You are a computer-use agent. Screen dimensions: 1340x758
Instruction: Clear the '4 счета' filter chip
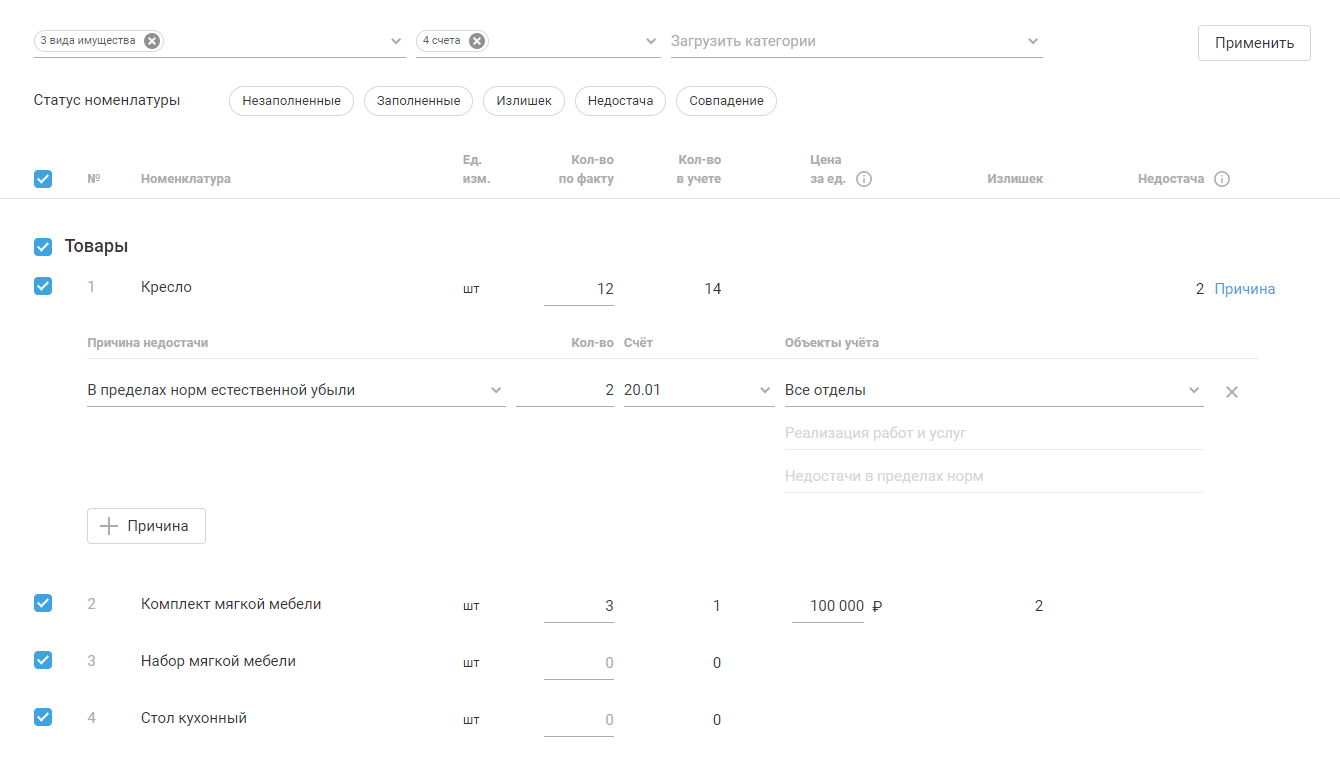coord(477,41)
